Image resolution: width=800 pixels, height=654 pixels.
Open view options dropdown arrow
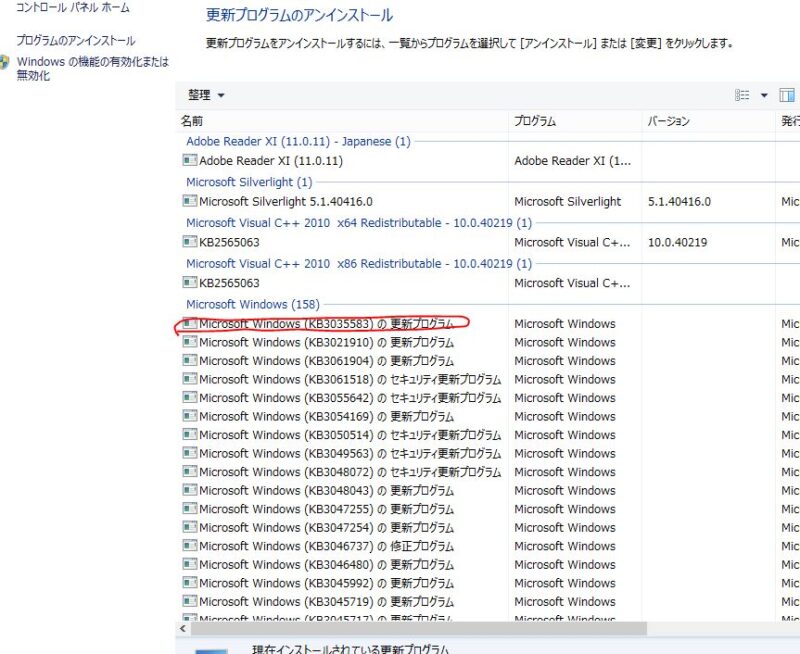point(764,95)
